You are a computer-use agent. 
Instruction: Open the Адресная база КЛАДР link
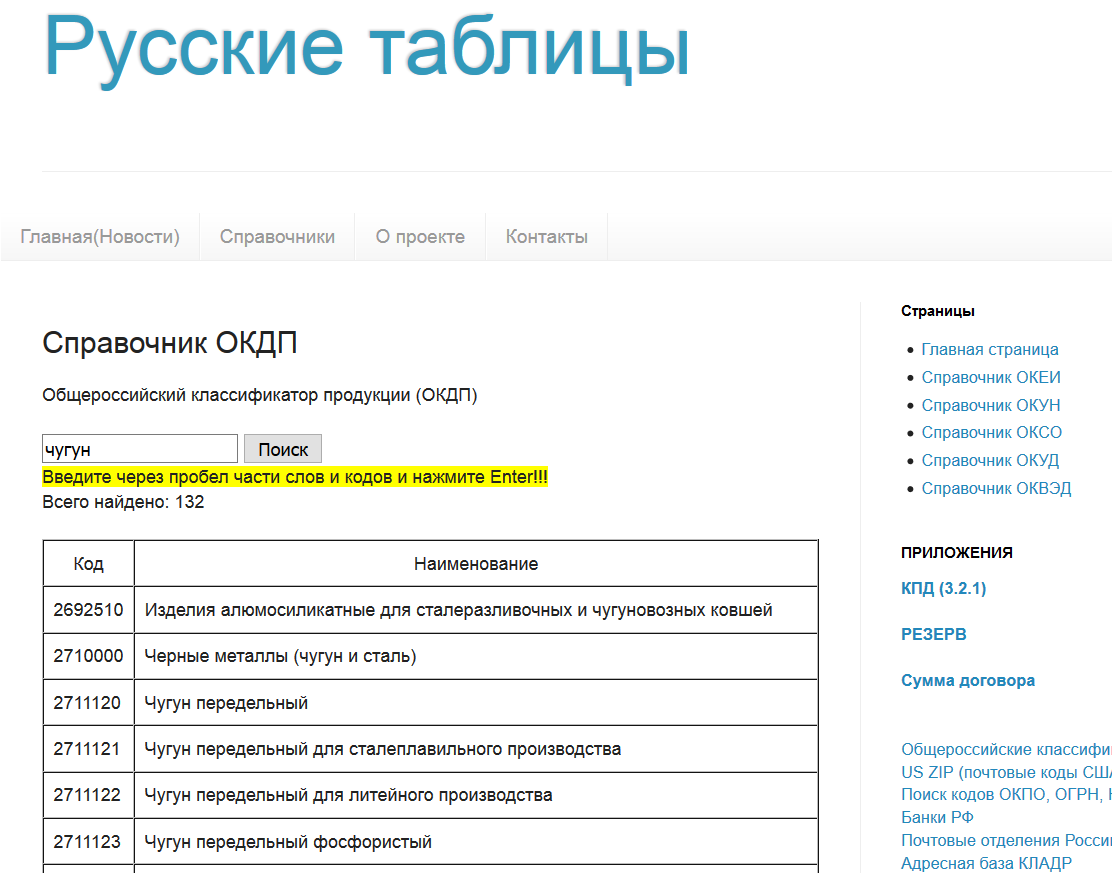[x=984, y=862]
